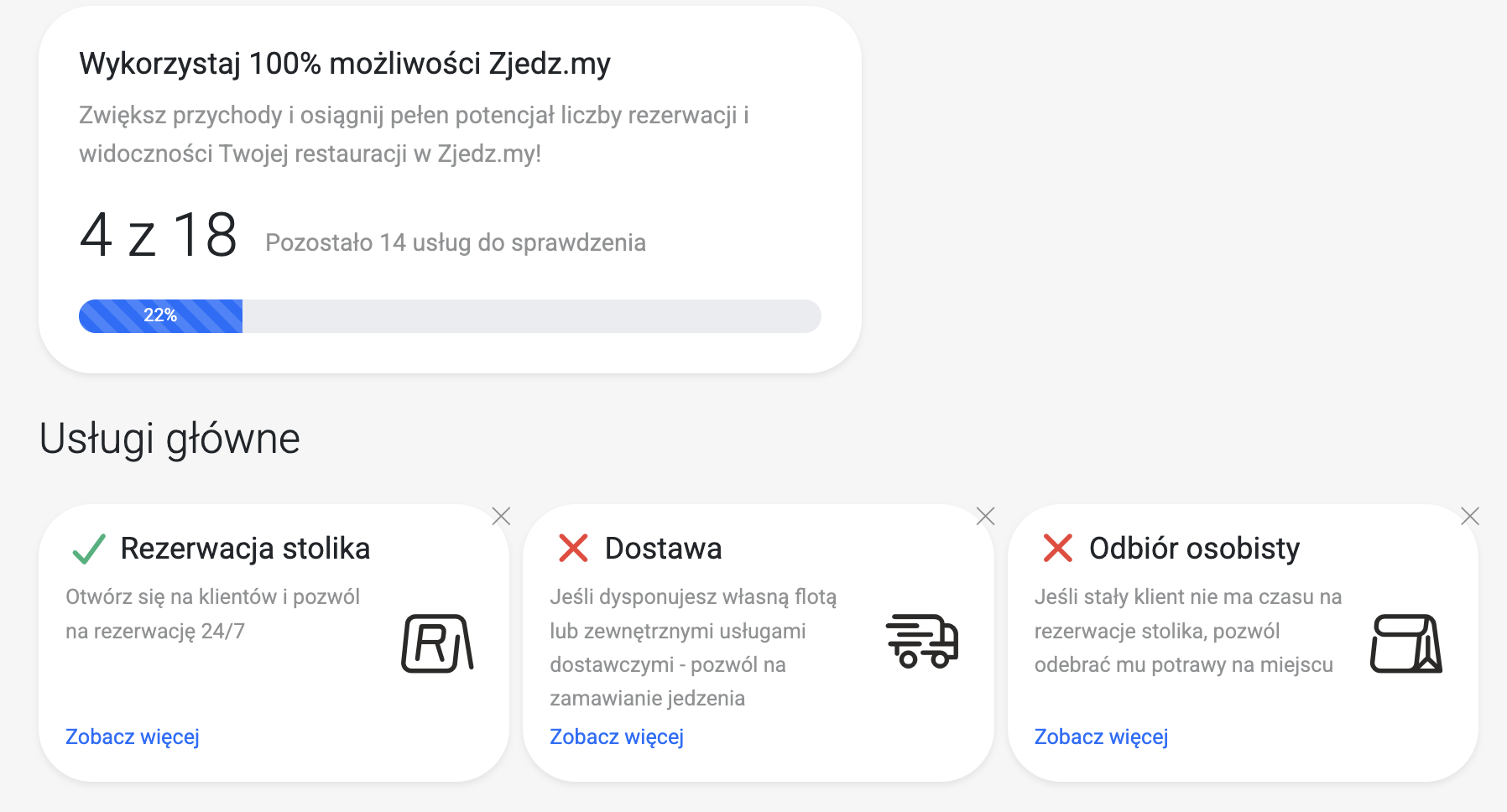Screen dimensions: 1507x812
Task: Select the Dostawa card title
Action: [x=663, y=549]
